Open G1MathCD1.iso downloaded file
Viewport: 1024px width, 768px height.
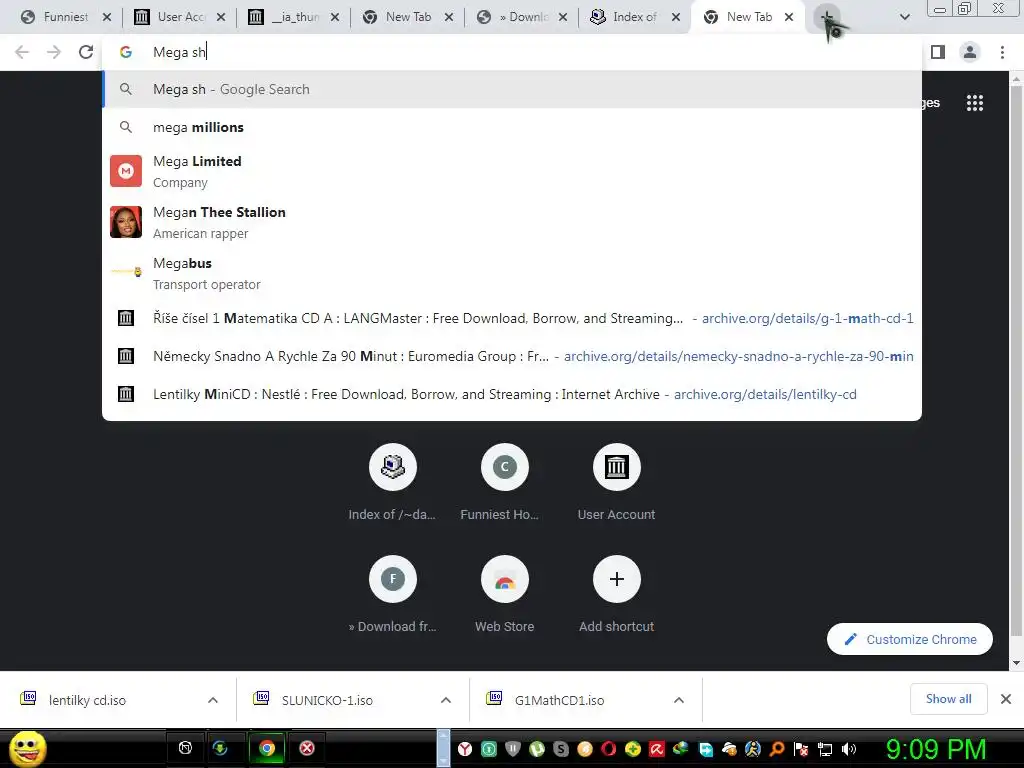[560, 700]
